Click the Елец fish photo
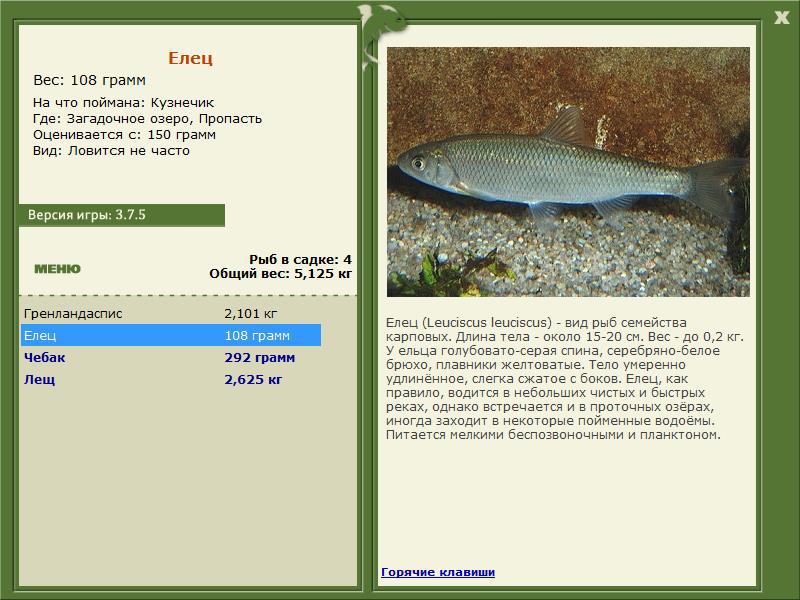 [x=568, y=172]
